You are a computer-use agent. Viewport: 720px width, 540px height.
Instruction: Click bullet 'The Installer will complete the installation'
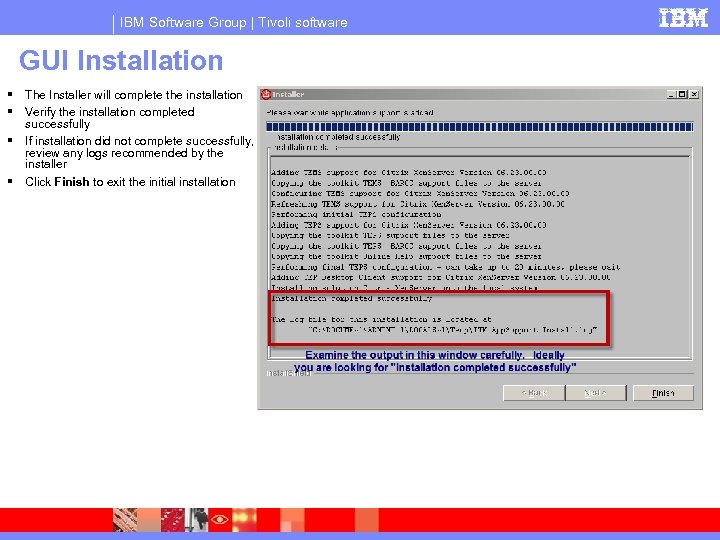[134, 95]
